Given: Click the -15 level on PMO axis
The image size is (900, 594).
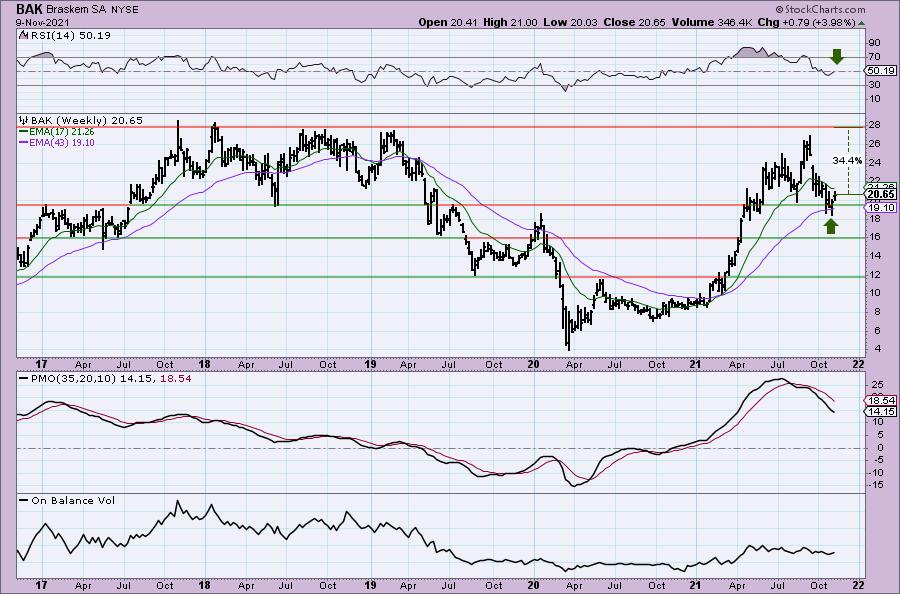Looking at the screenshot, I should (876, 486).
